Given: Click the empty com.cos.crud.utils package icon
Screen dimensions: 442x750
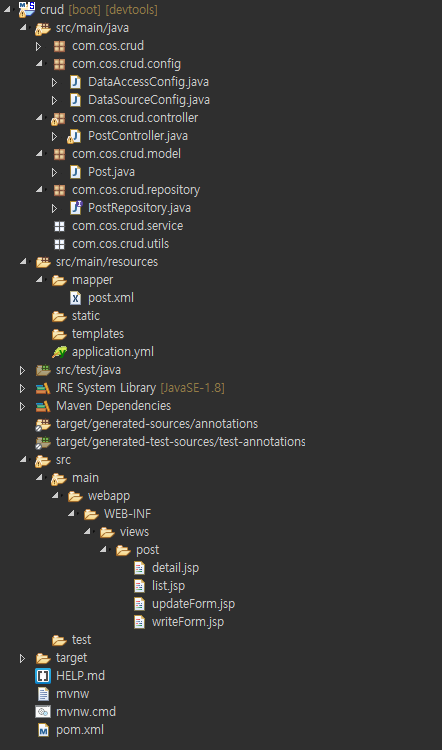Looking at the screenshot, I should (x=59, y=244).
